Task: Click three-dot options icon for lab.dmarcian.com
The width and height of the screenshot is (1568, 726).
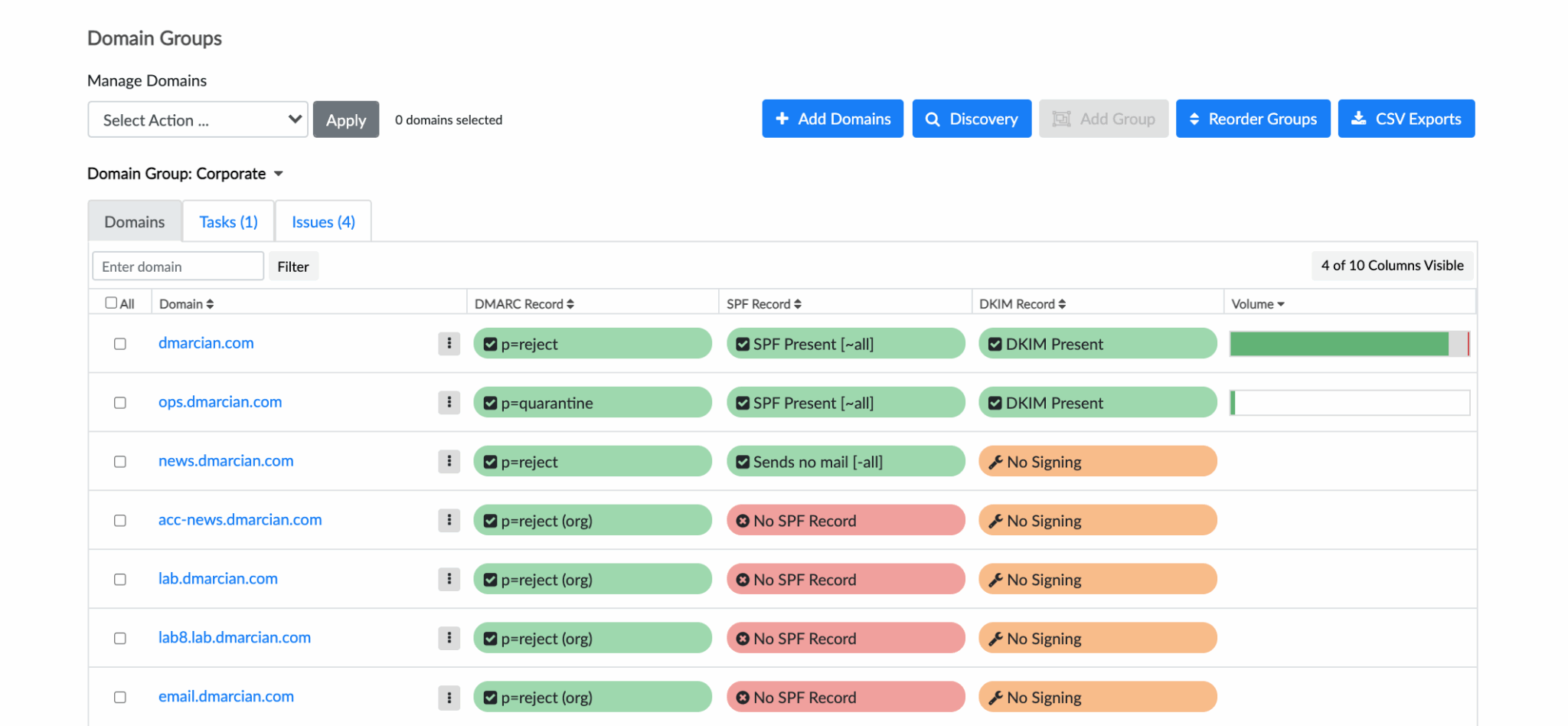Action: coord(449,579)
